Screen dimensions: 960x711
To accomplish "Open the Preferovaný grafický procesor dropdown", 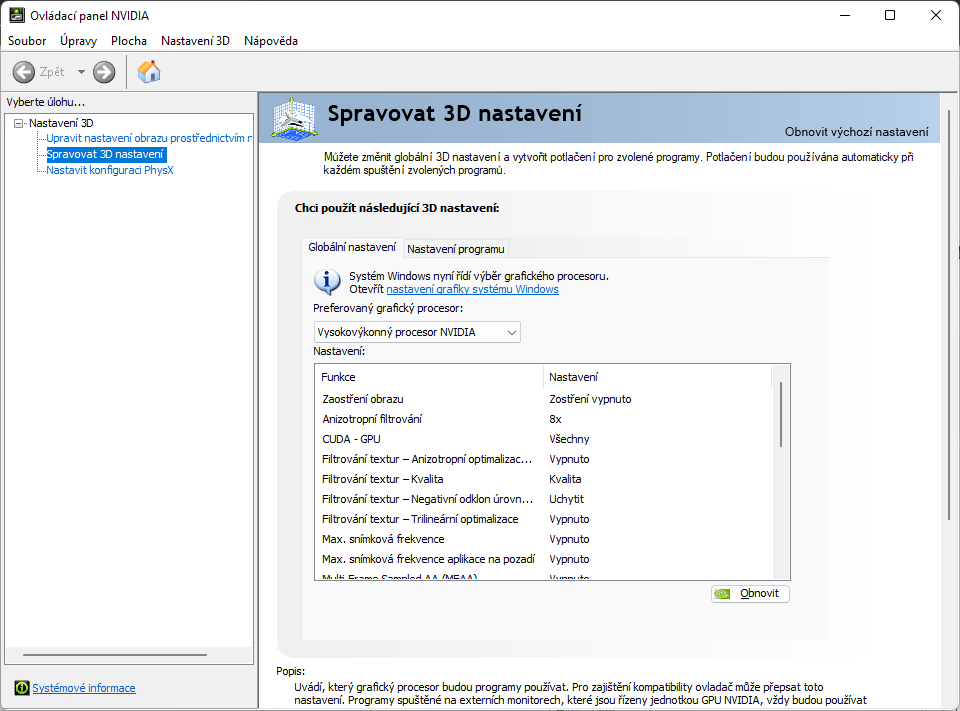I will tap(417, 332).
